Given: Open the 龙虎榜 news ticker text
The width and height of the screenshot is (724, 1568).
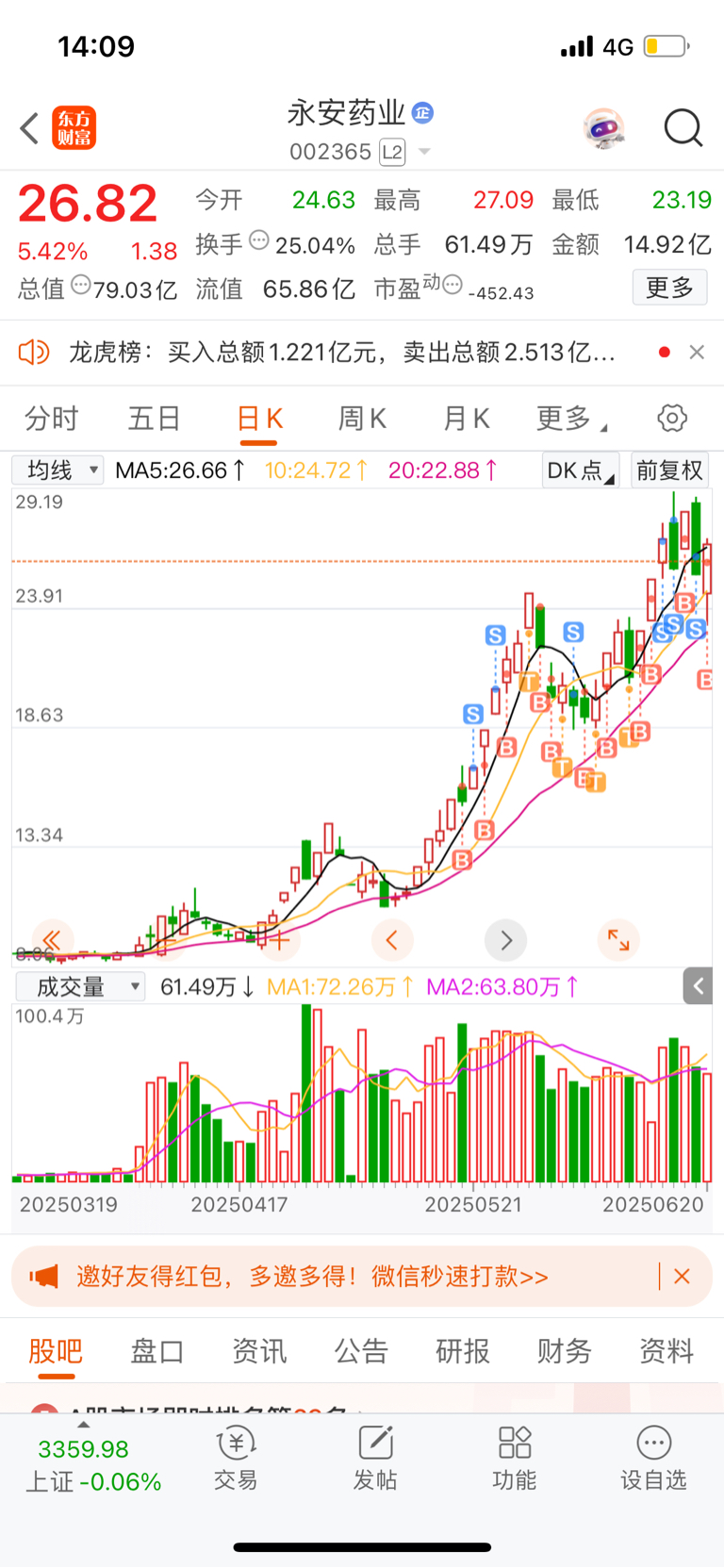Looking at the screenshot, I should 342,352.
